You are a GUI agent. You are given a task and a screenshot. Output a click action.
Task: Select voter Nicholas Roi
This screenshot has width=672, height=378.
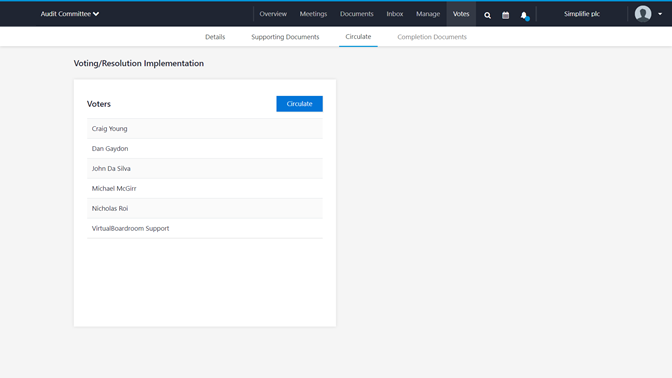pyautogui.click(x=205, y=208)
